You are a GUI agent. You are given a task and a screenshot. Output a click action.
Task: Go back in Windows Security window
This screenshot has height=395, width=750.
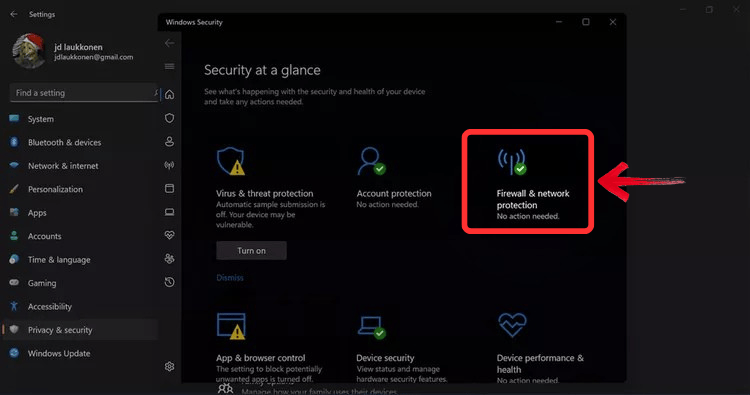169,43
